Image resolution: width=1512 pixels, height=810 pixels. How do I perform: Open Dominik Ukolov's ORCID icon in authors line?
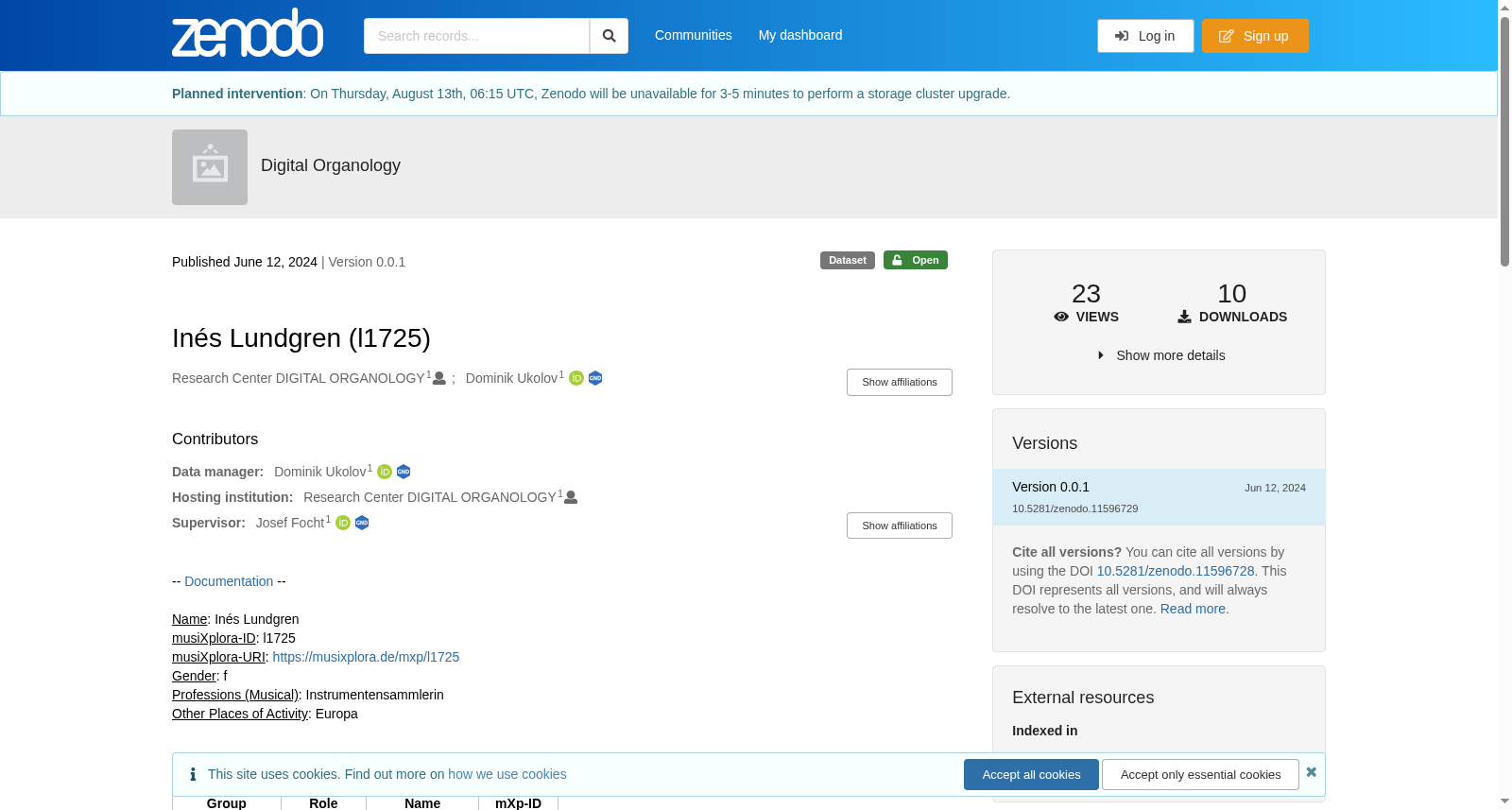(x=576, y=378)
